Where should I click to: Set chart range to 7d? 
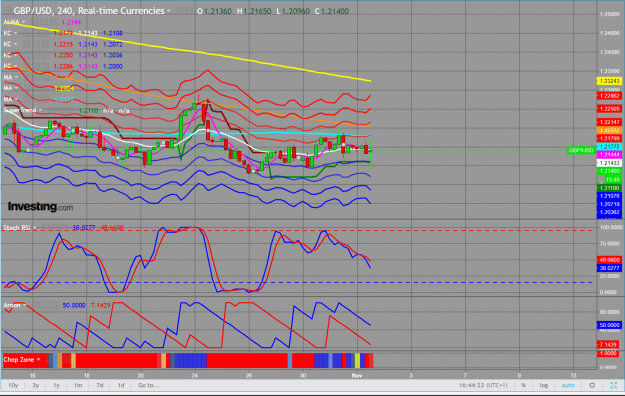100,385
